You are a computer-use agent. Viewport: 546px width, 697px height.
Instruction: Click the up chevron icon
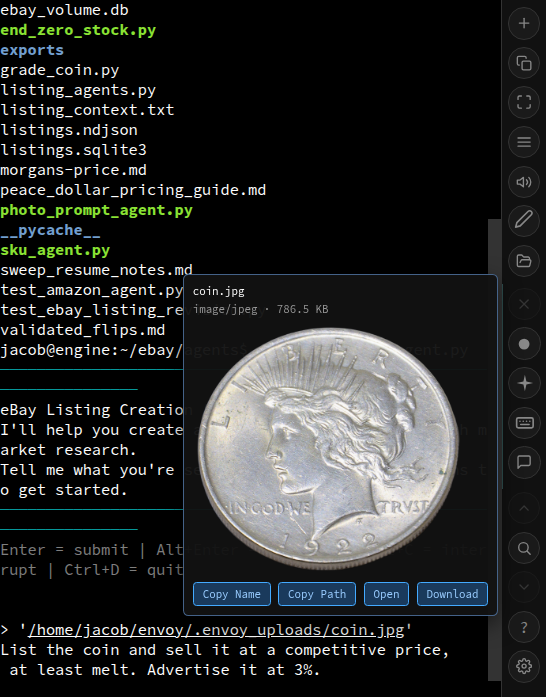coord(524,509)
